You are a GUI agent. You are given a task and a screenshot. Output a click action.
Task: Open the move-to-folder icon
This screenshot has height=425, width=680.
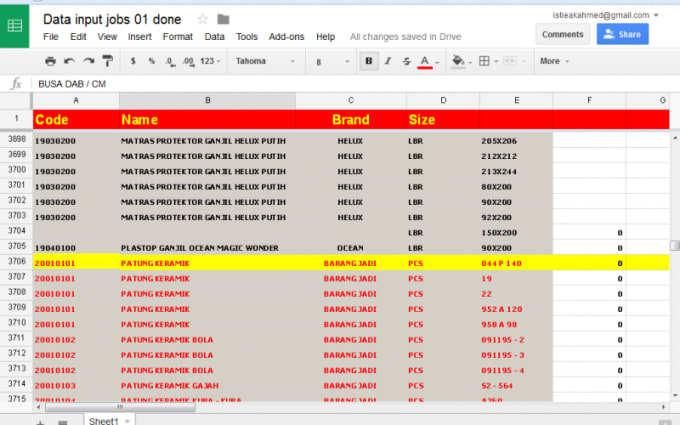223,19
